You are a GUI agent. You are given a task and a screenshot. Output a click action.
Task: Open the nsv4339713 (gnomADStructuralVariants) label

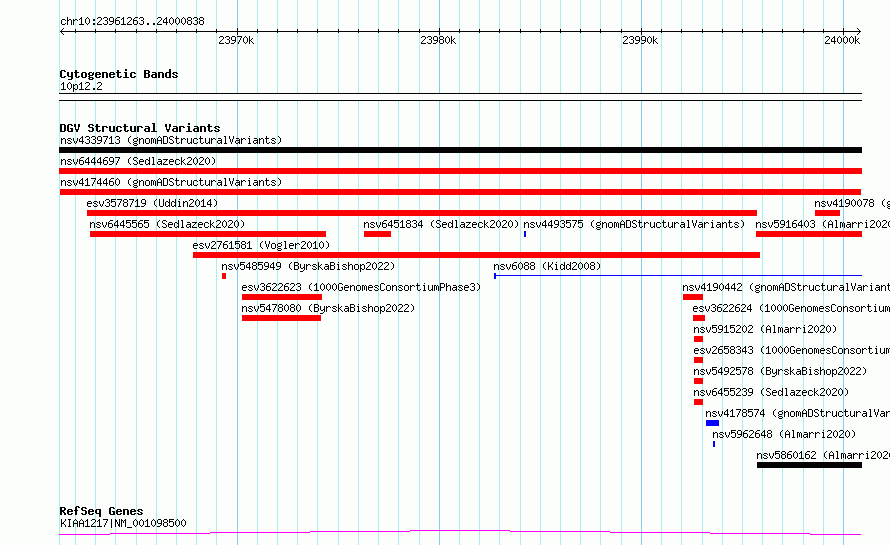(x=171, y=140)
